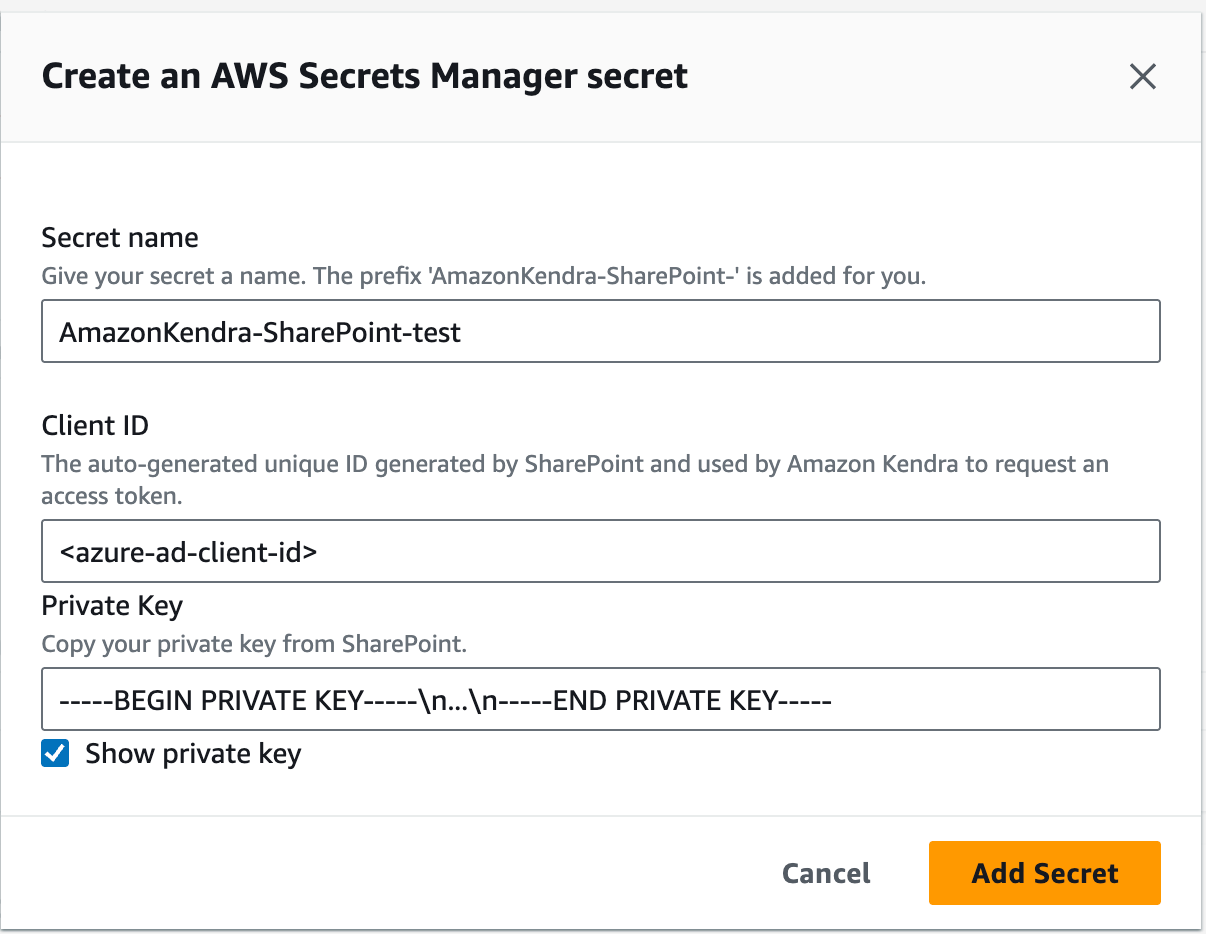The width and height of the screenshot is (1206, 934).
Task: Click the dialog title 'Create an AWS Secrets Manager secret'
Action: pyautogui.click(x=365, y=77)
